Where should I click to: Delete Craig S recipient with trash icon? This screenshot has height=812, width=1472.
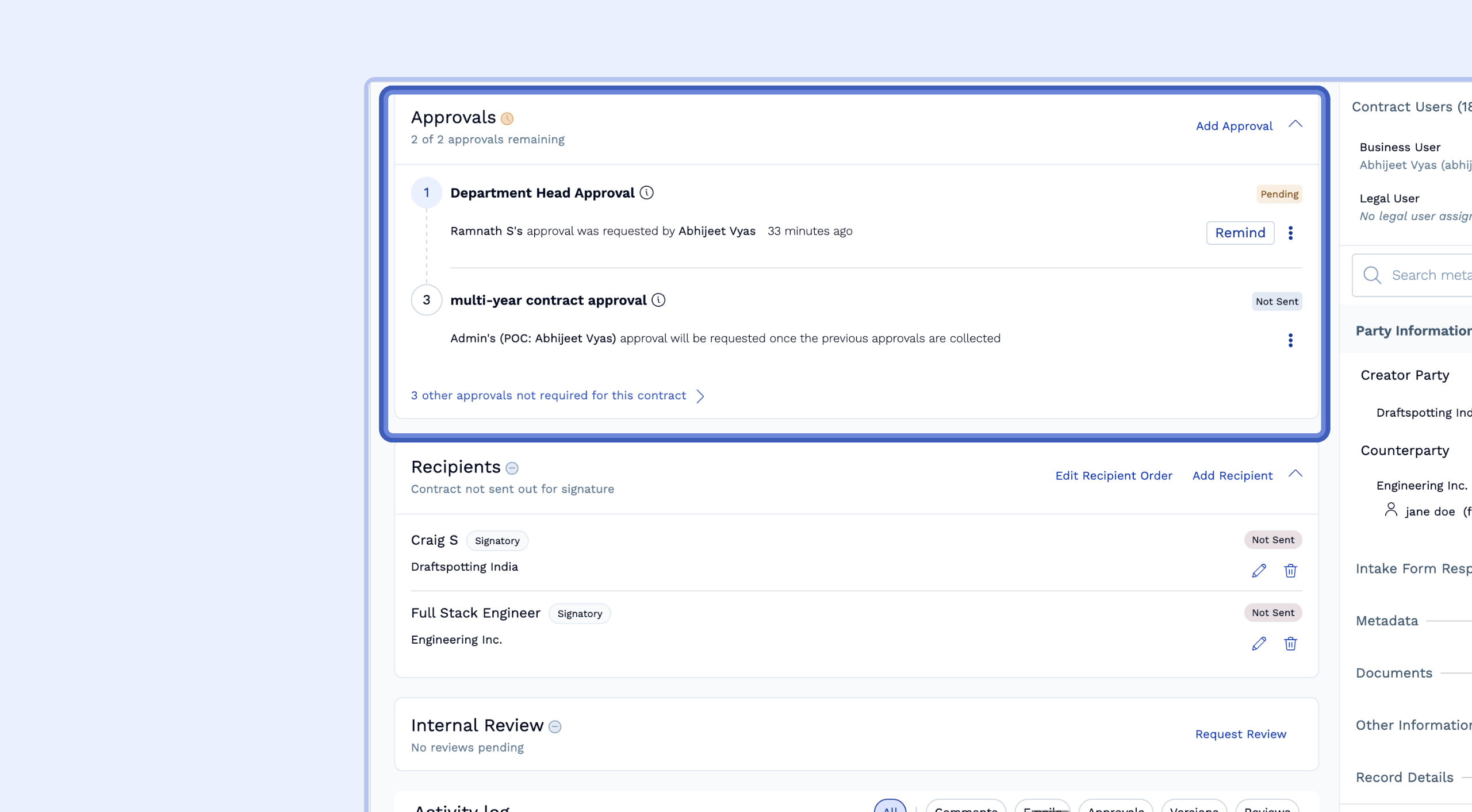[1290, 571]
